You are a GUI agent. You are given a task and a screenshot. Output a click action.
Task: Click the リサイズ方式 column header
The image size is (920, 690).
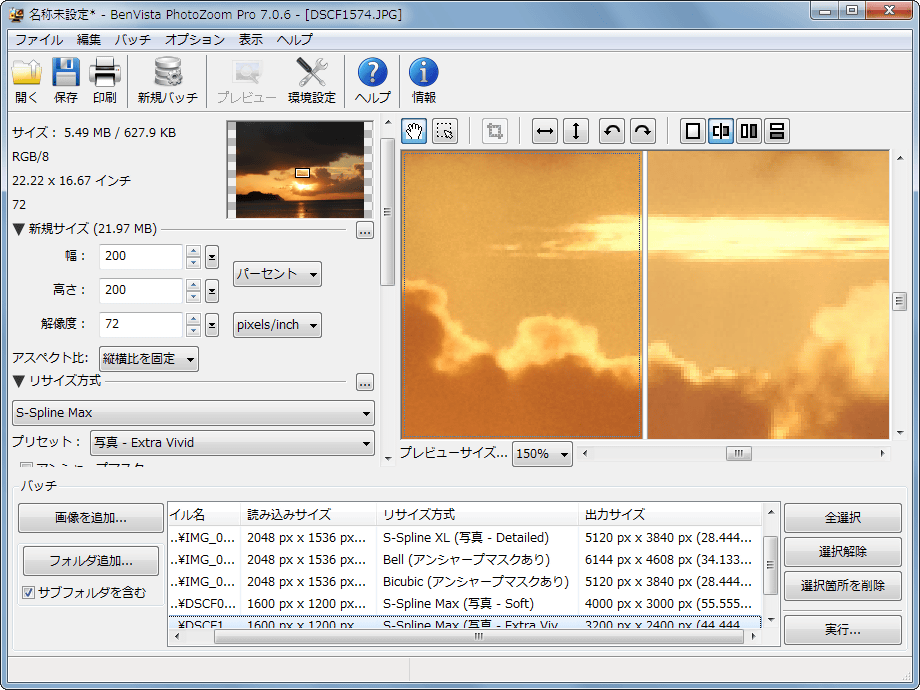[x=478, y=515]
